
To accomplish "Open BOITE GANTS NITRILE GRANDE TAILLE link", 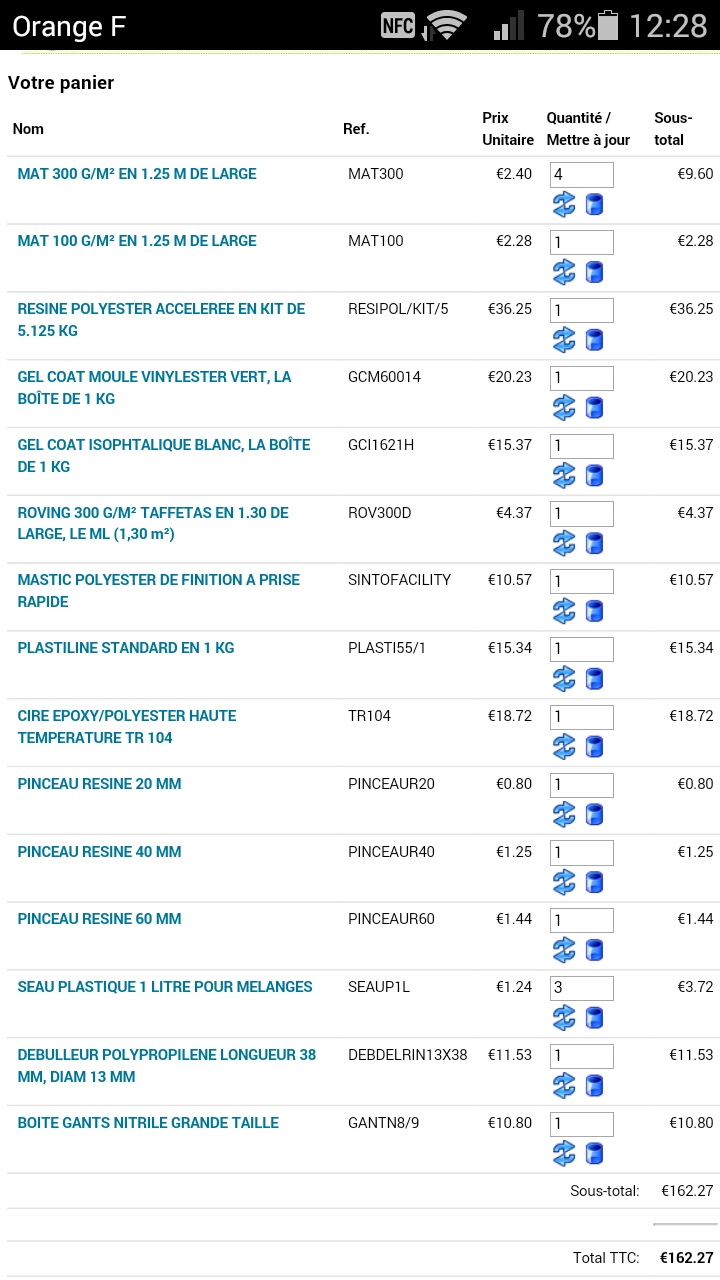I will pos(148,1123).
